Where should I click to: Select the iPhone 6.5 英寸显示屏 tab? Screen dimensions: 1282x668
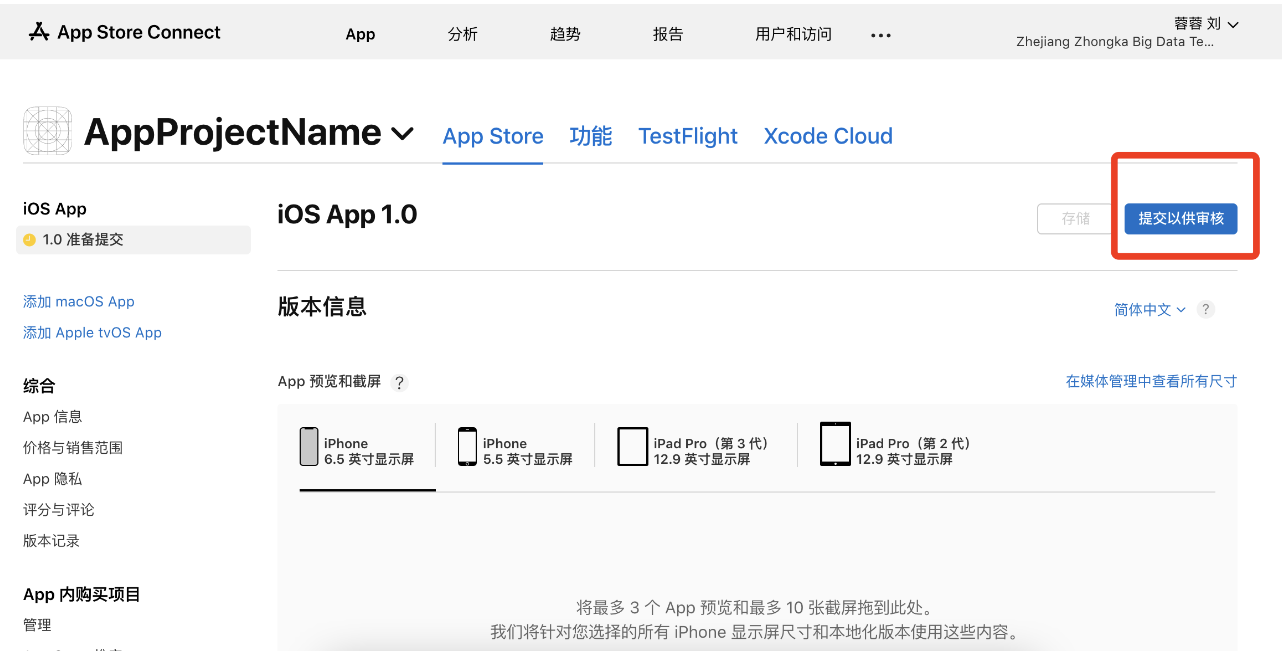point(357,446)
